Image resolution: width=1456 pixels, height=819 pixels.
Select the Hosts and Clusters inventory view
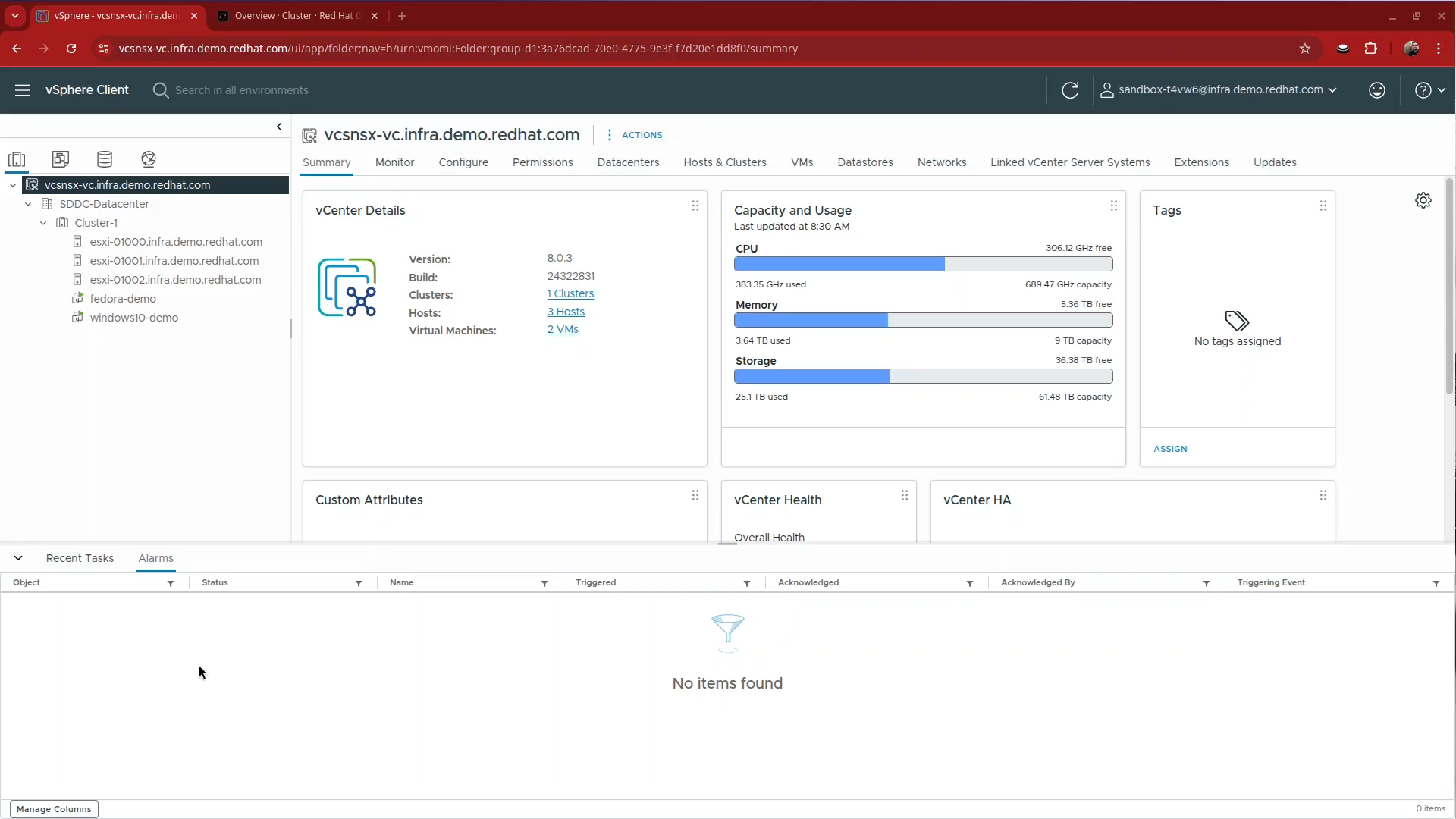(x=16, y=159)
